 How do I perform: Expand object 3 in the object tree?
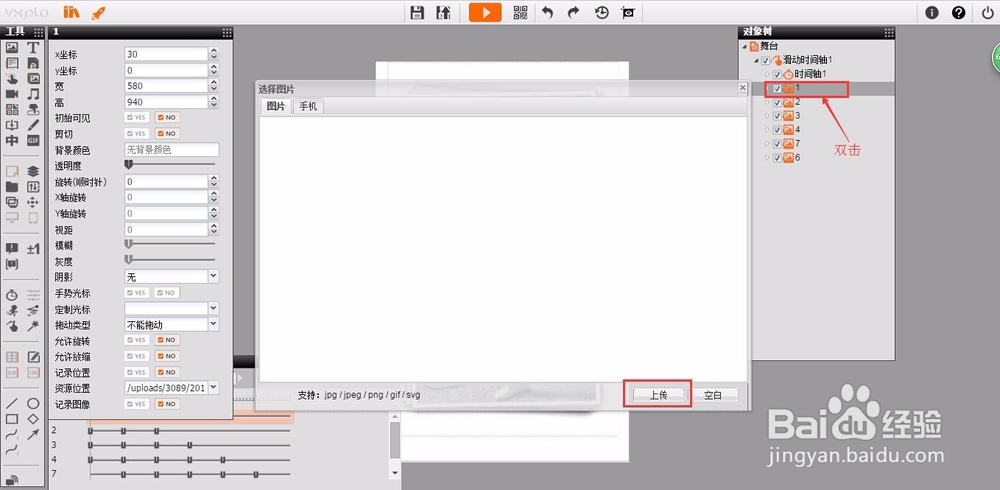767,116
